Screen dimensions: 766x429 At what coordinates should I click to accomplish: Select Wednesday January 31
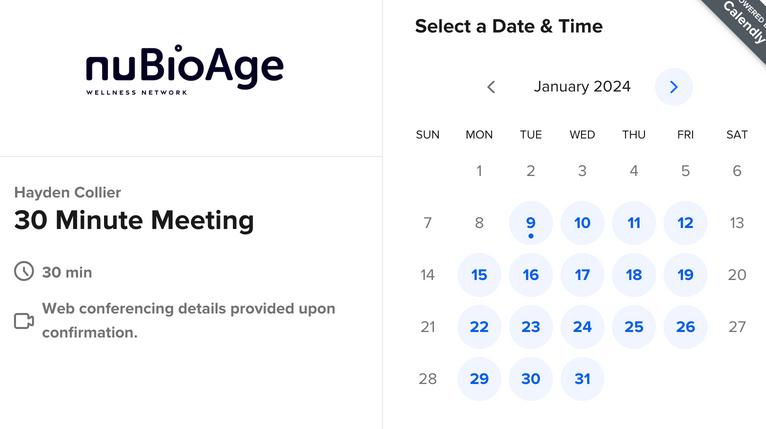(x=582, y=379)
